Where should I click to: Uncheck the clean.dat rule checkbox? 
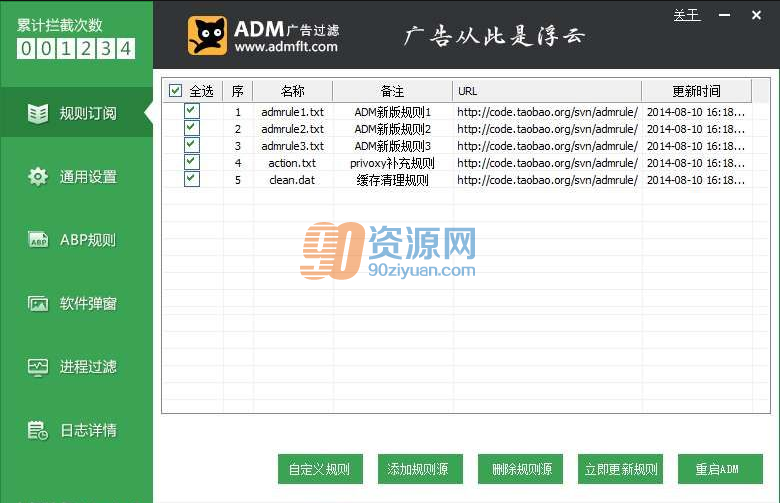[x=192, y=179]
